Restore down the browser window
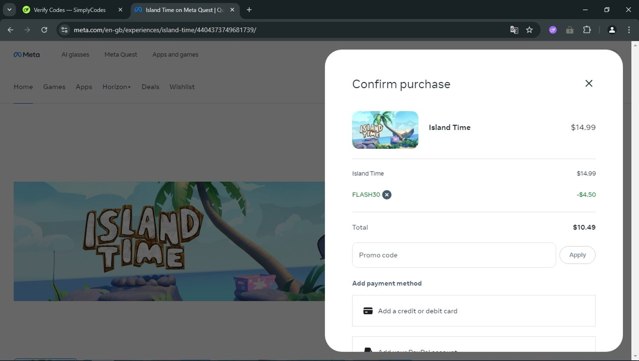This screenshot has width=639, height=361. coord(607,10)
